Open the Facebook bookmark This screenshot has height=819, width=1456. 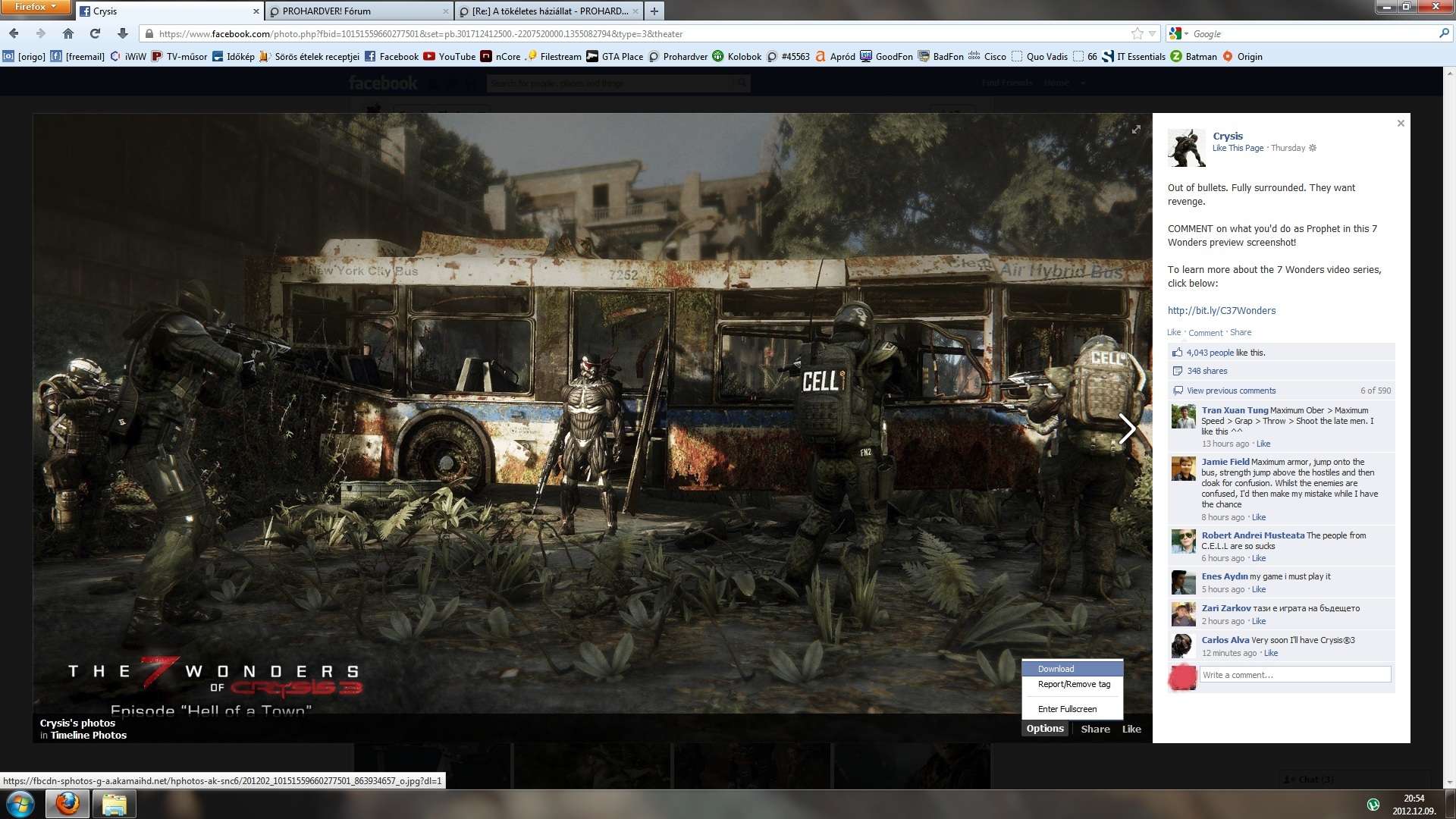391,56
